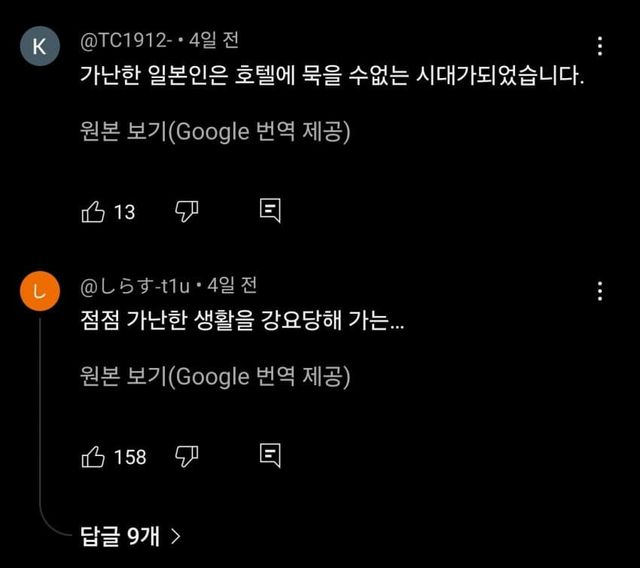This screenshot has width=640, height=568.
Task: Dislike the @TC1912- comment
Action: tap(187, 211)
